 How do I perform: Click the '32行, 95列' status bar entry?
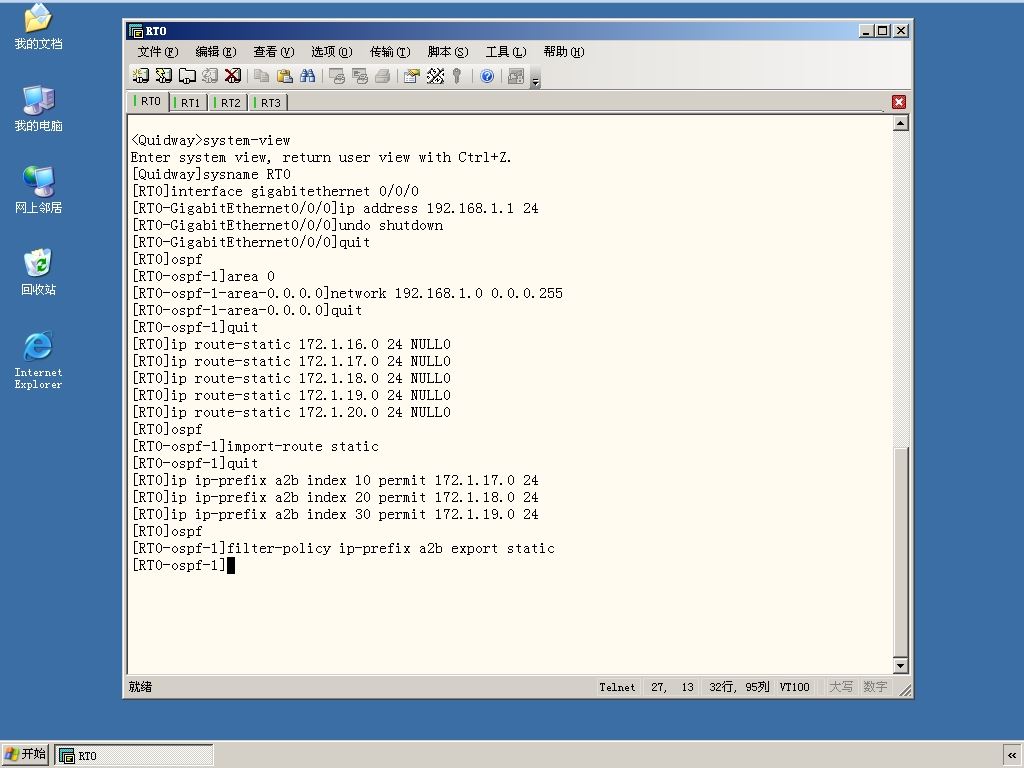739,687
